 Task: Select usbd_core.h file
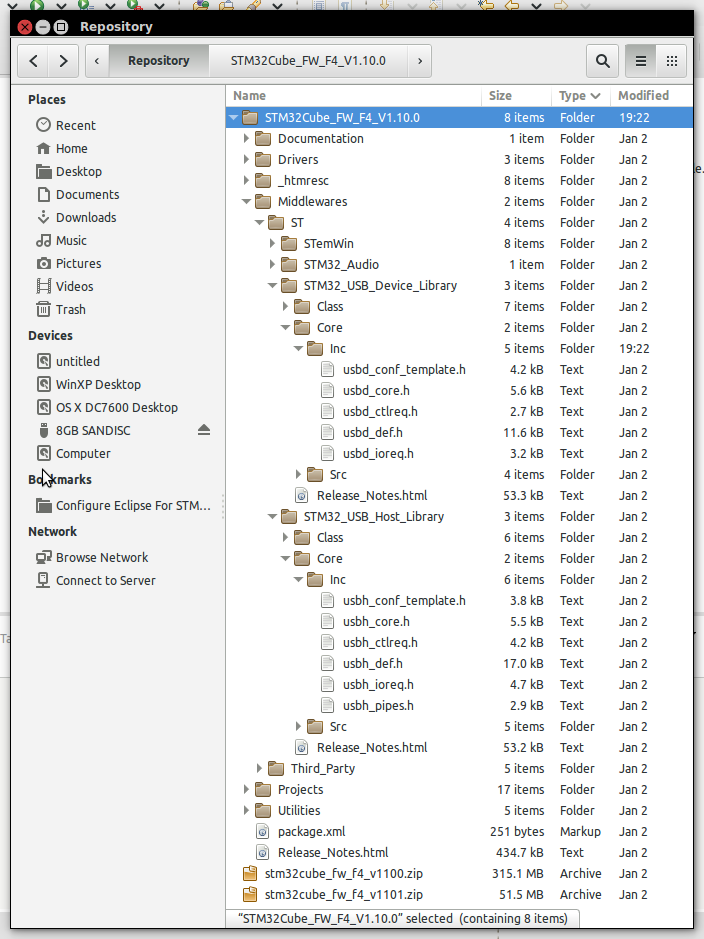(x=376, y=390)
